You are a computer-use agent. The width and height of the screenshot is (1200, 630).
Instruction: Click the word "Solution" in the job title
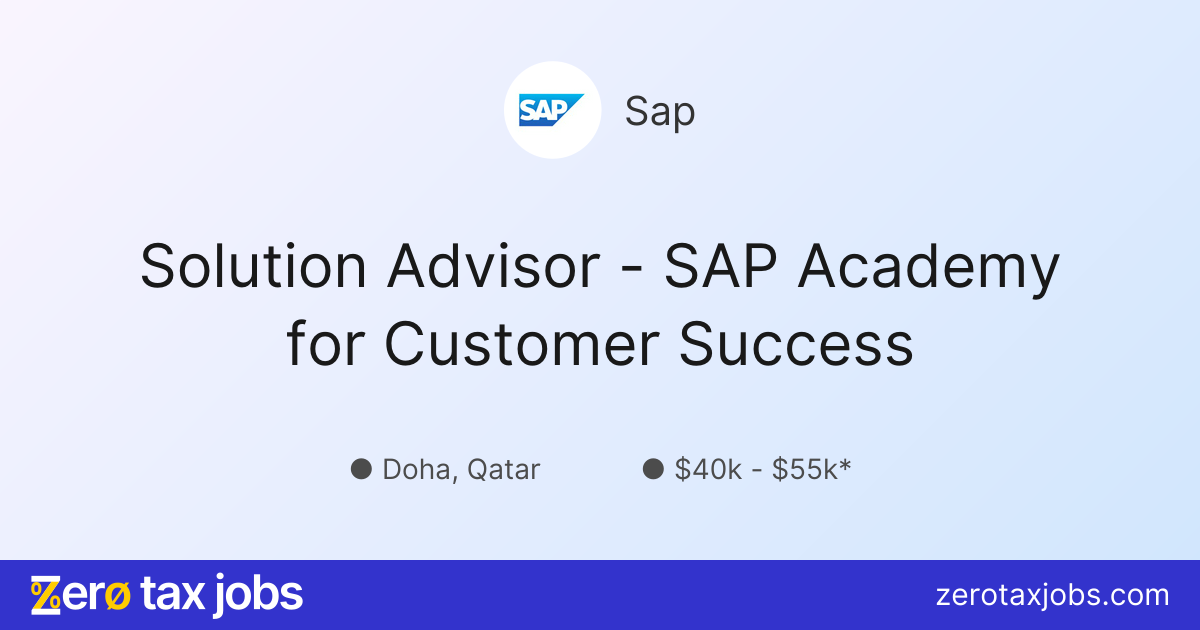253,267
